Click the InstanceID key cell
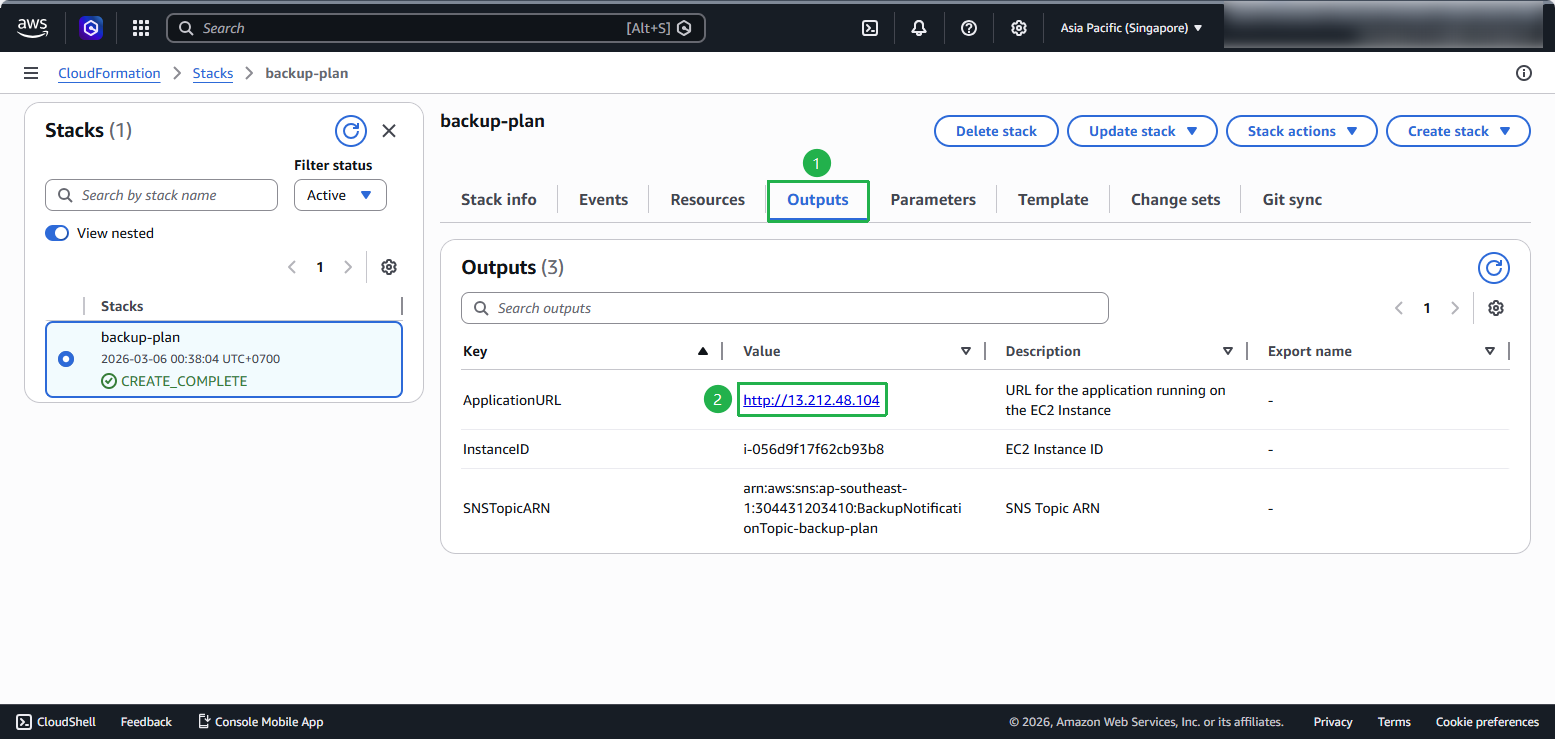Viewport: 1555px width, 739px height. coord(496,449)
